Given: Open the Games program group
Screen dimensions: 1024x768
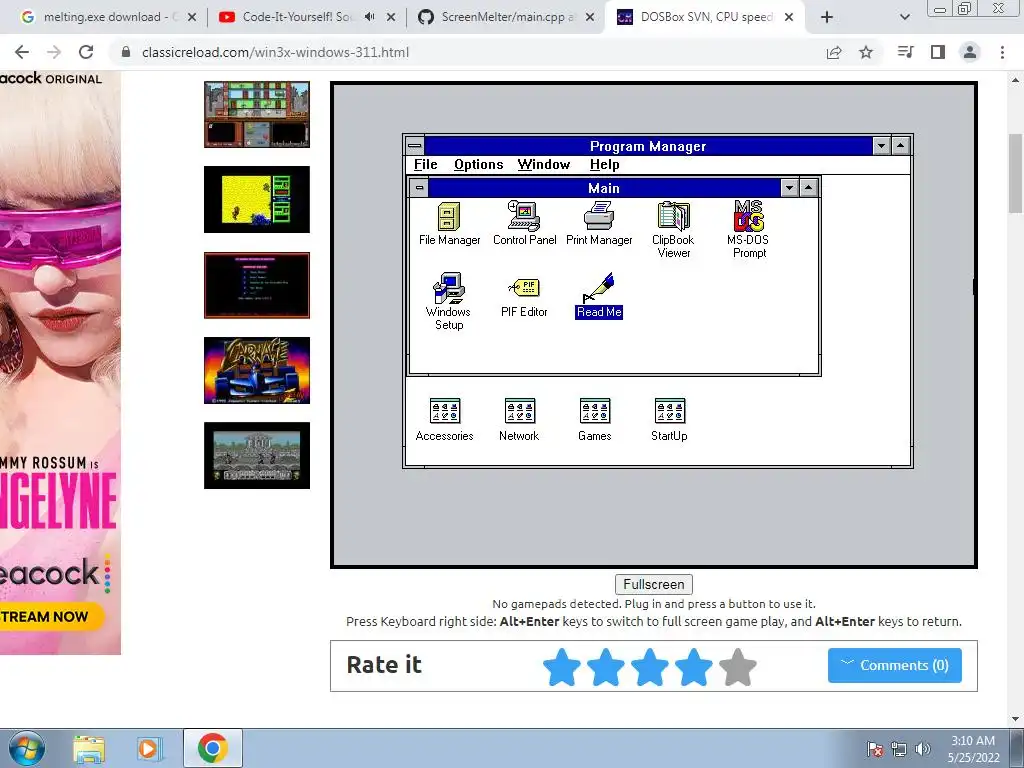Looking at the screenshot, I should click(x=595, y=419).
